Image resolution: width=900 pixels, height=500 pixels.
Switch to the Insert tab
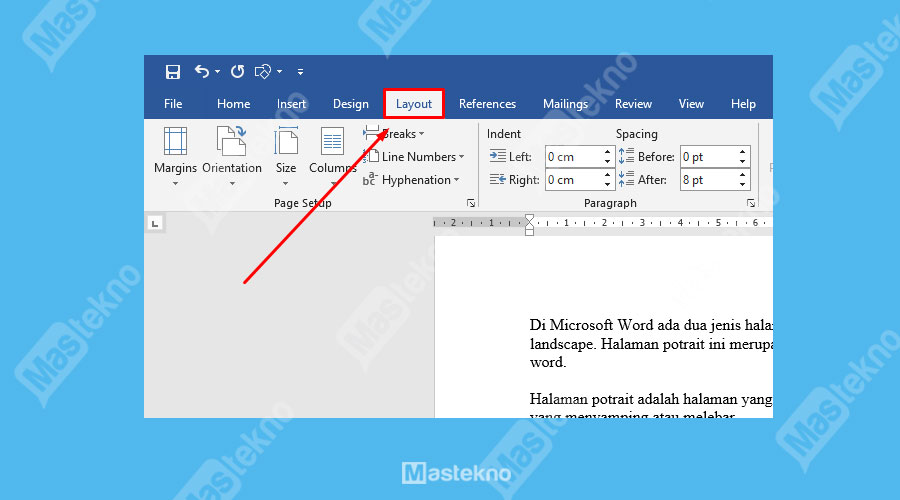tap(291, 104)
